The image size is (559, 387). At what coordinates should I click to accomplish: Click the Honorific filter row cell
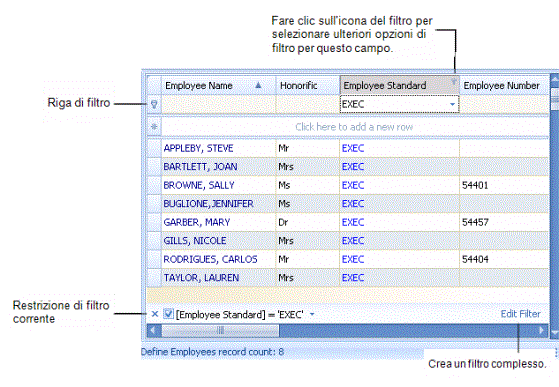308,104
